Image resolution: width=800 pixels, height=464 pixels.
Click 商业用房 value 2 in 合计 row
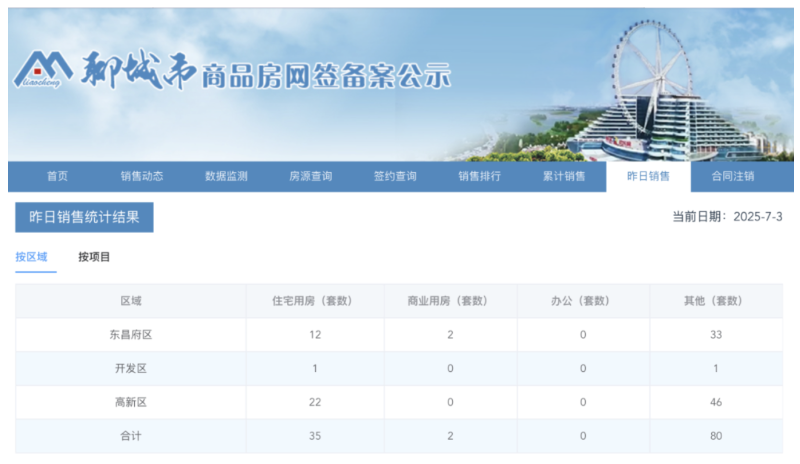(x=450, y=436)
